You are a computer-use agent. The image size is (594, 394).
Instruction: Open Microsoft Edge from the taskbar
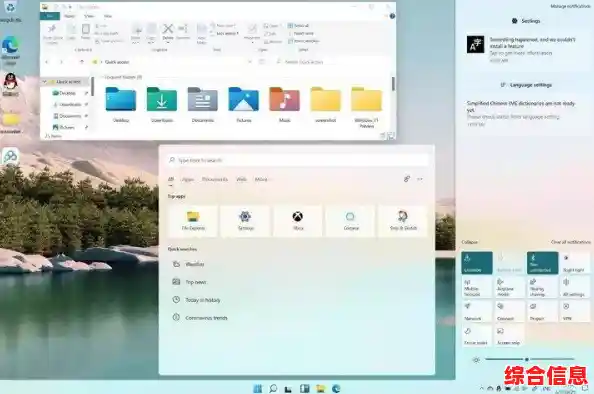(336, 388)
